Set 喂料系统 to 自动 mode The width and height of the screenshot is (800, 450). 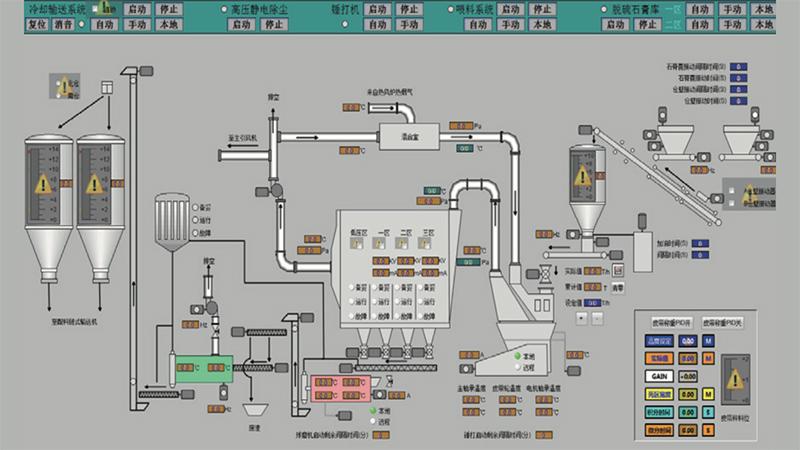(478, 24)
